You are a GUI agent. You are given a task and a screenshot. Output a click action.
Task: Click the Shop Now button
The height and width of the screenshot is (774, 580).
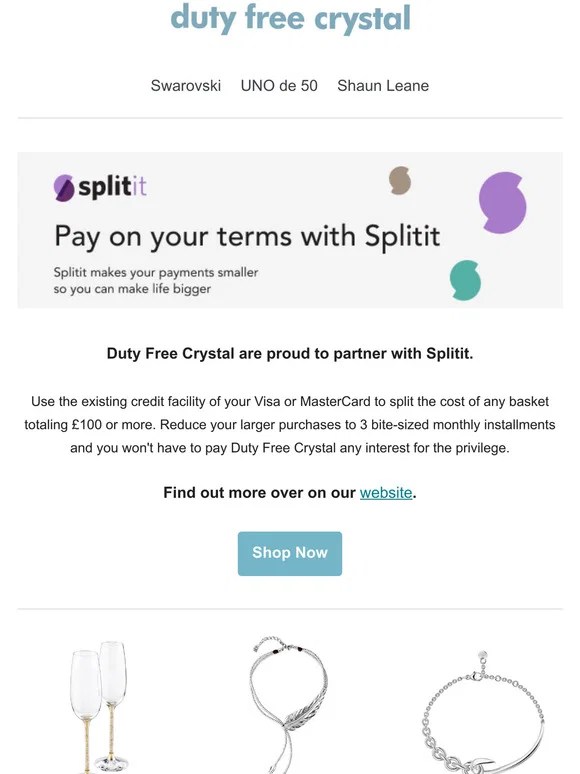click(x=290, y=553)
